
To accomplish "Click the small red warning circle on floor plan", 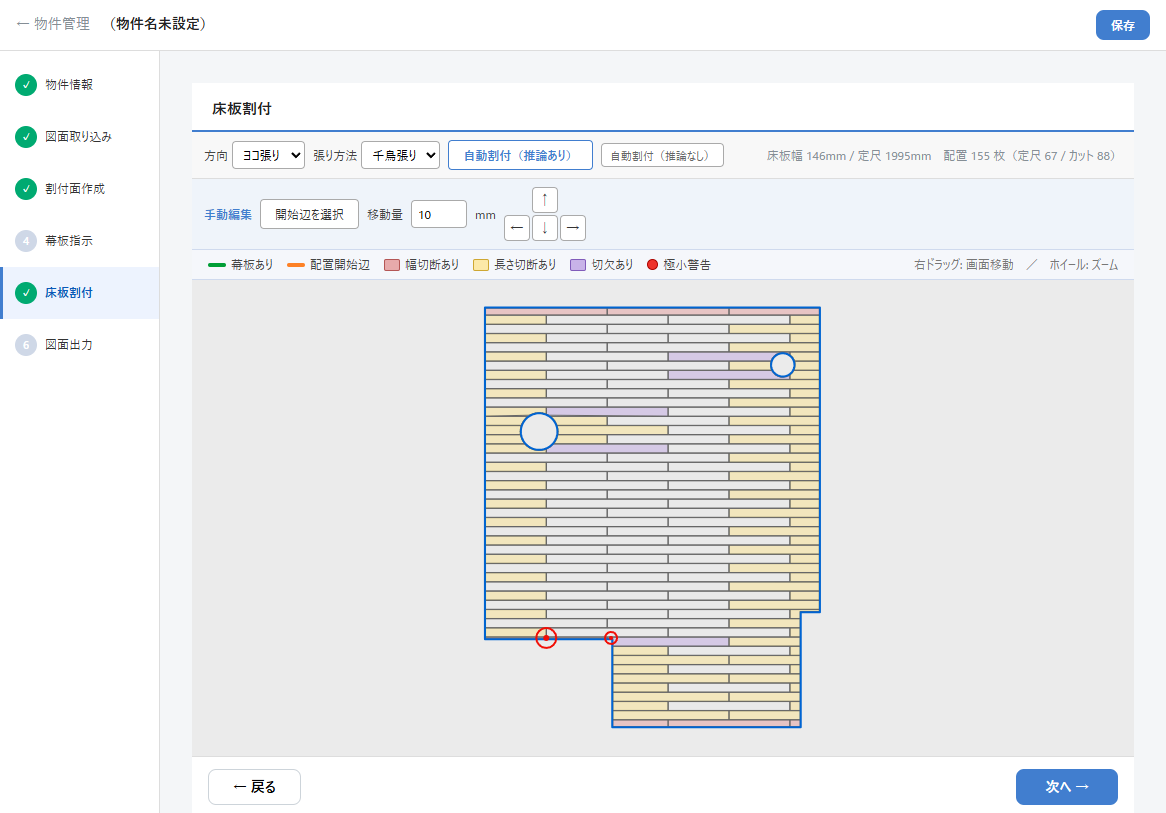I will point(611,638).
